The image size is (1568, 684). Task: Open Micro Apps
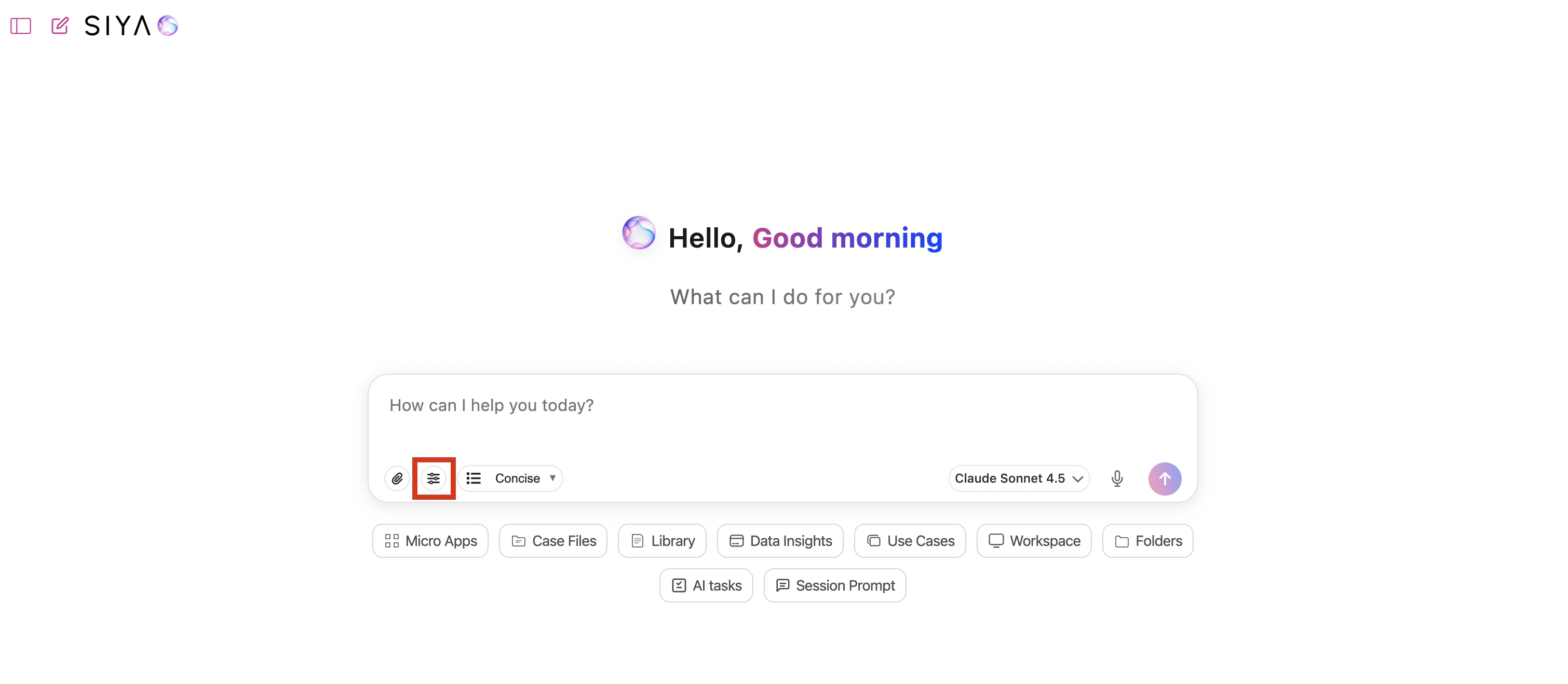[x=430, y=540]
